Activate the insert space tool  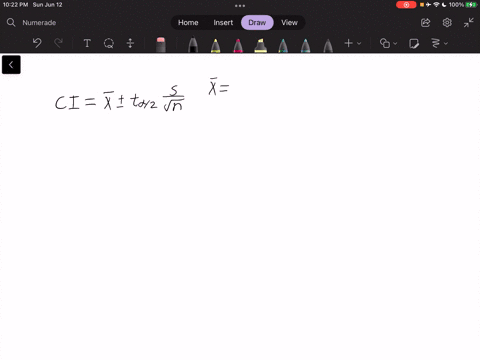point(130,43)
